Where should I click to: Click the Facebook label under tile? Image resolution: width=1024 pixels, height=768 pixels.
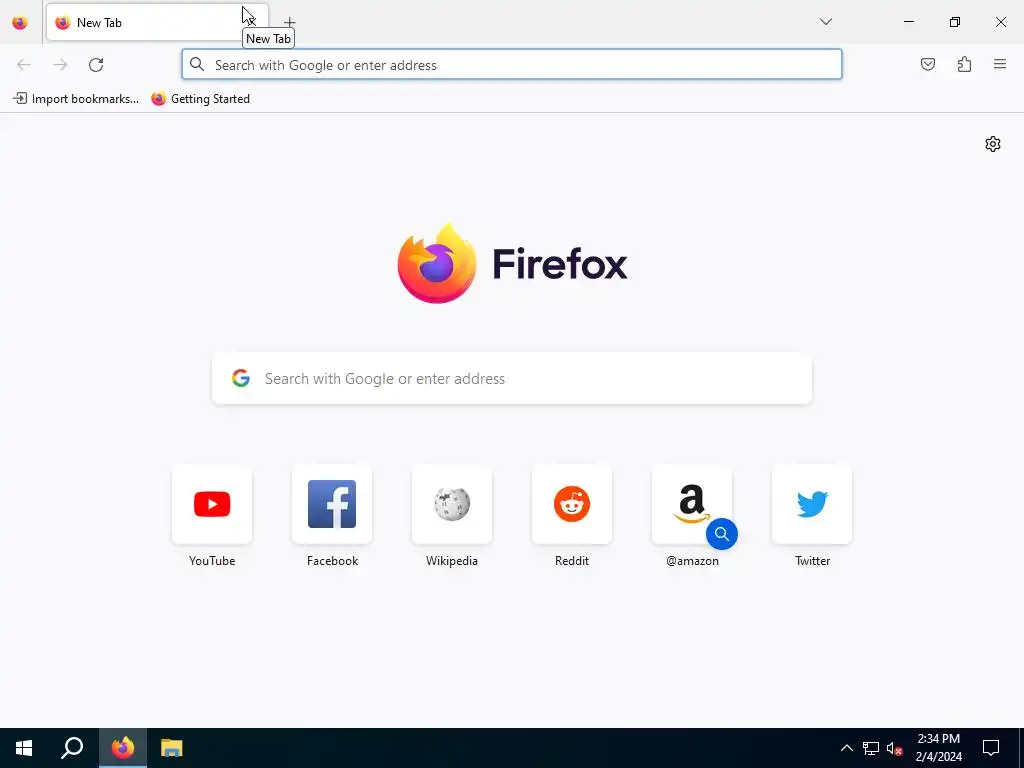pyautogui.click(x=332, y=560)
